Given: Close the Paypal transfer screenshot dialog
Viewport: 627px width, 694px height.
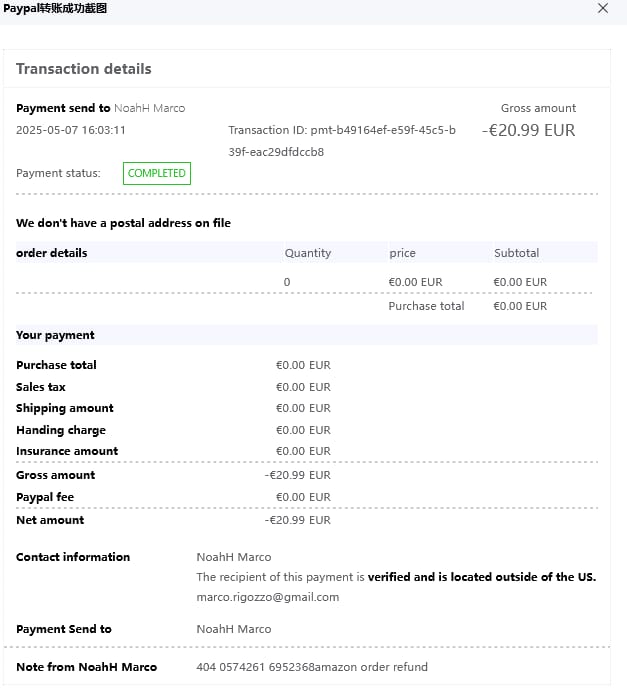Looking at the screenshot, I should coord(602,8).
